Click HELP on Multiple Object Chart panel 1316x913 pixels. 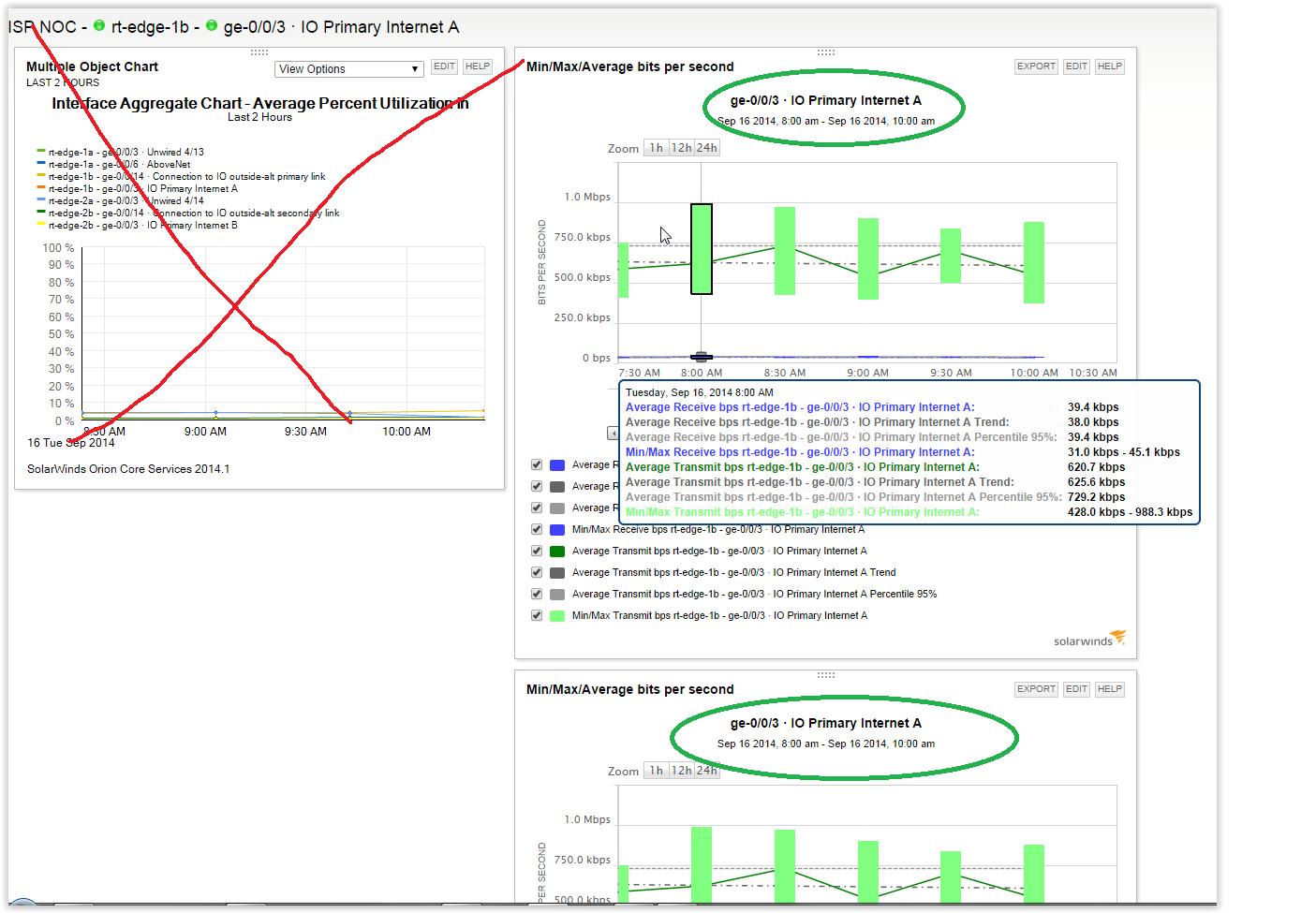click(478, 66)
